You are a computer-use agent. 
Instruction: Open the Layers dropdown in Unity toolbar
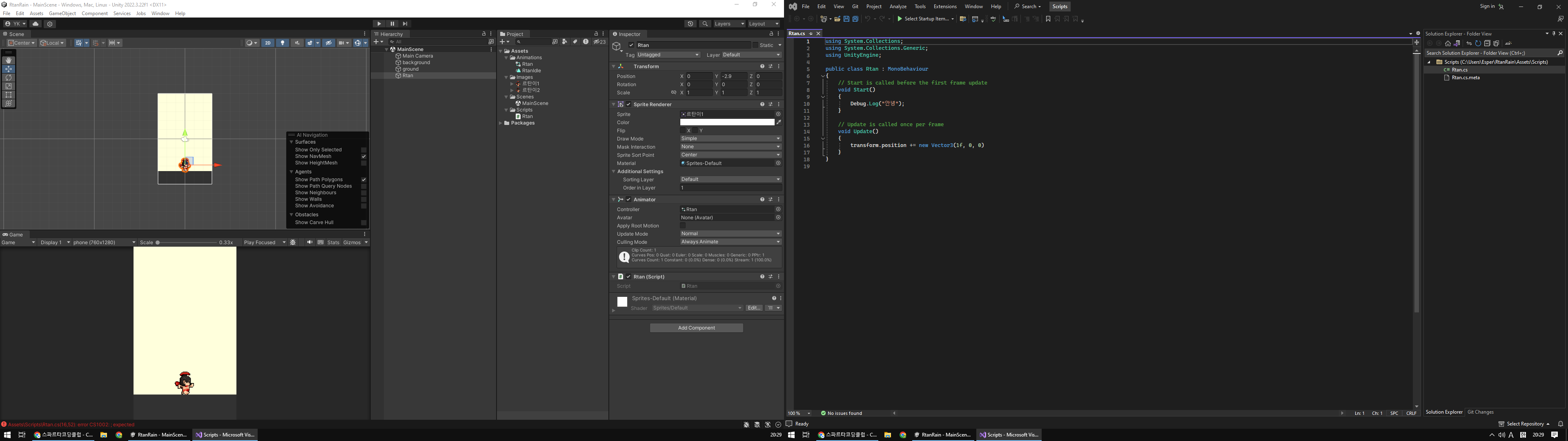[729, 24]
